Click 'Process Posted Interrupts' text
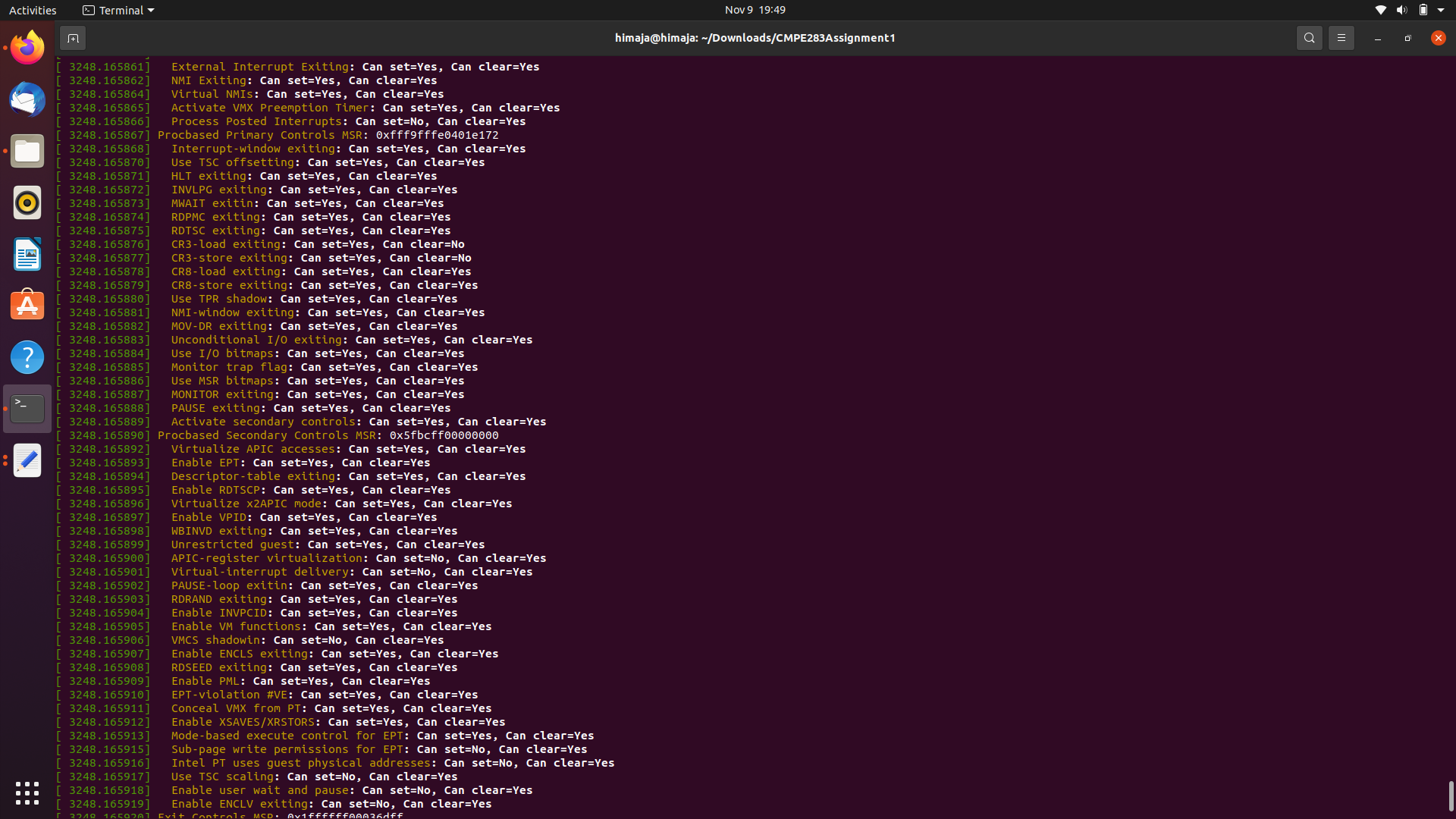Viewport: 1456px width, 819px height. pos(256,121)
